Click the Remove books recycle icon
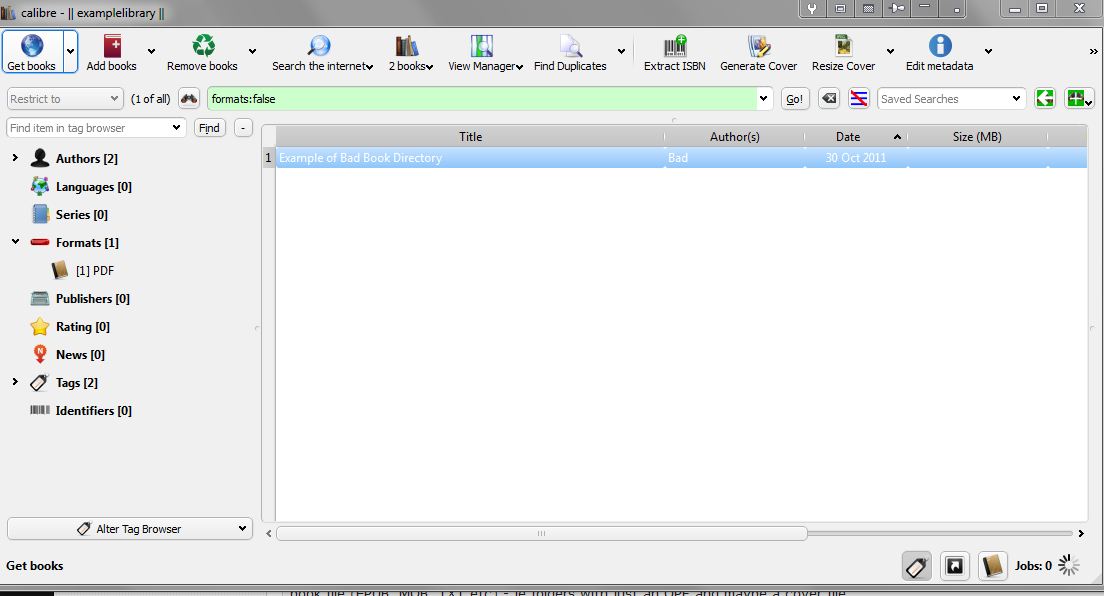This screenshot has height=596, width=1104. pos(203,46)
